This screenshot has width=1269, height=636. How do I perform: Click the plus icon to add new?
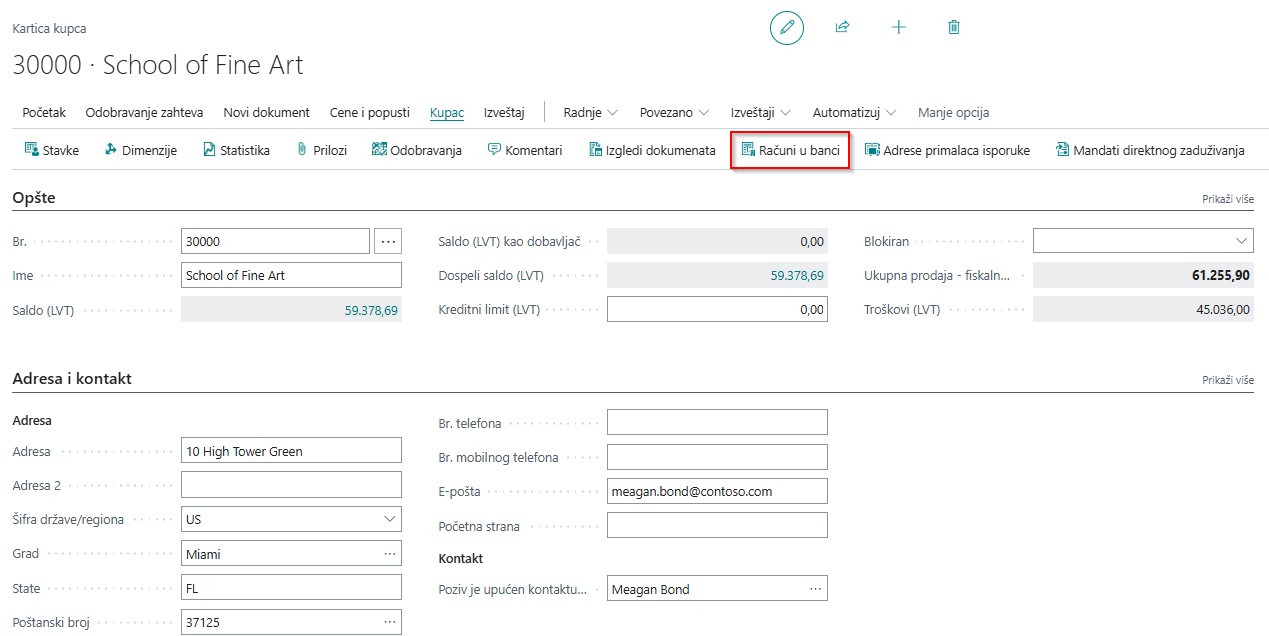[898, 28]
